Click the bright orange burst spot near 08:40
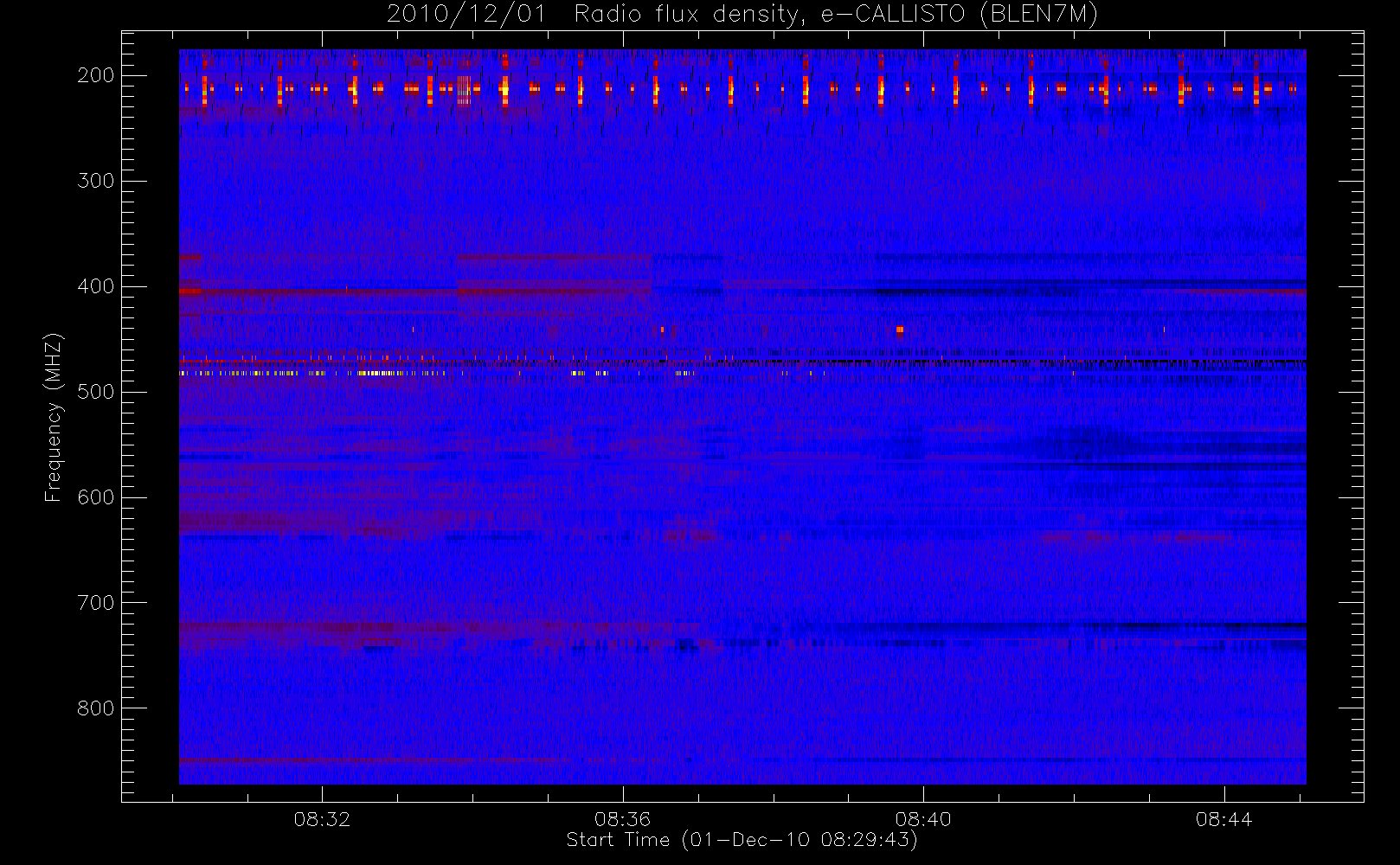 coord(900,330)
